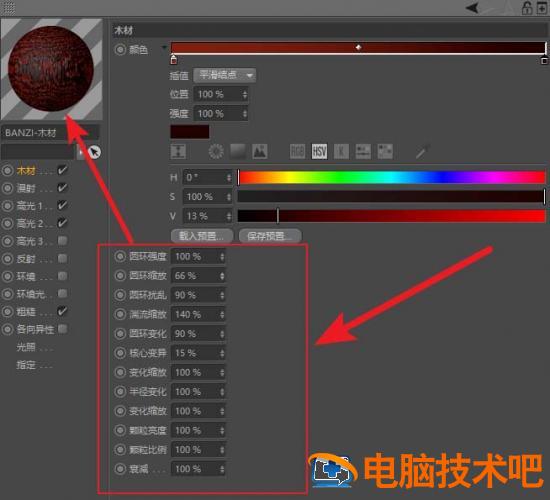Click the 位置 value stepper arrows

click(x=245, y=94)
